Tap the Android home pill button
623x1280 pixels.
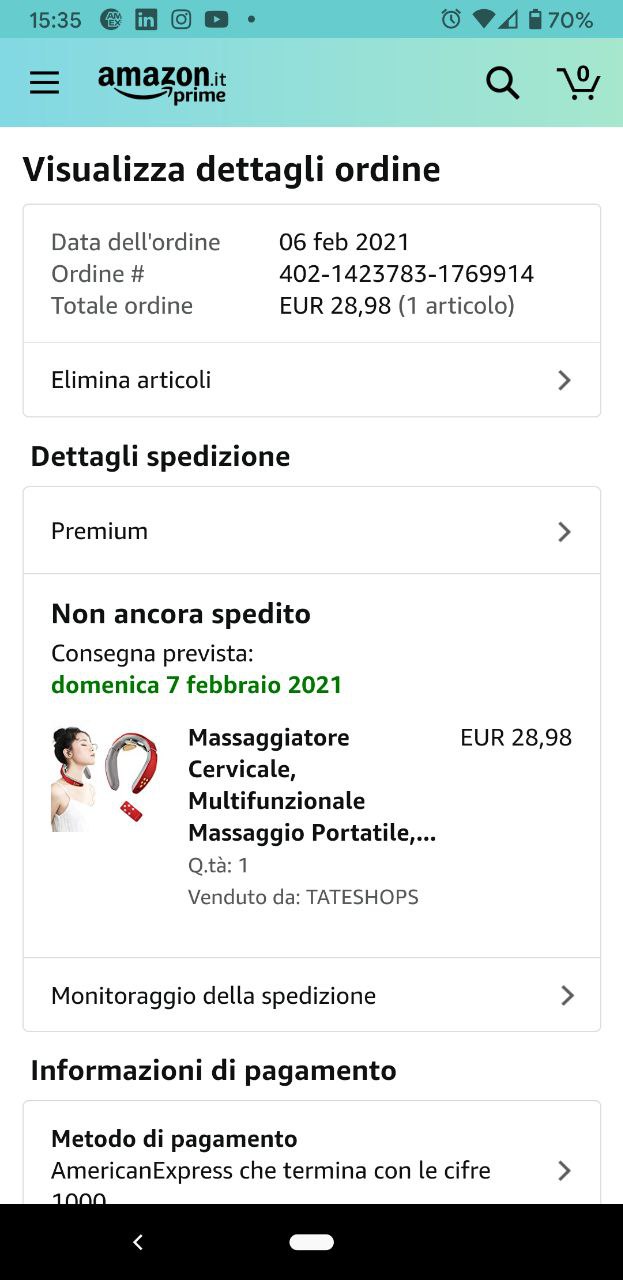(311, 1242)
